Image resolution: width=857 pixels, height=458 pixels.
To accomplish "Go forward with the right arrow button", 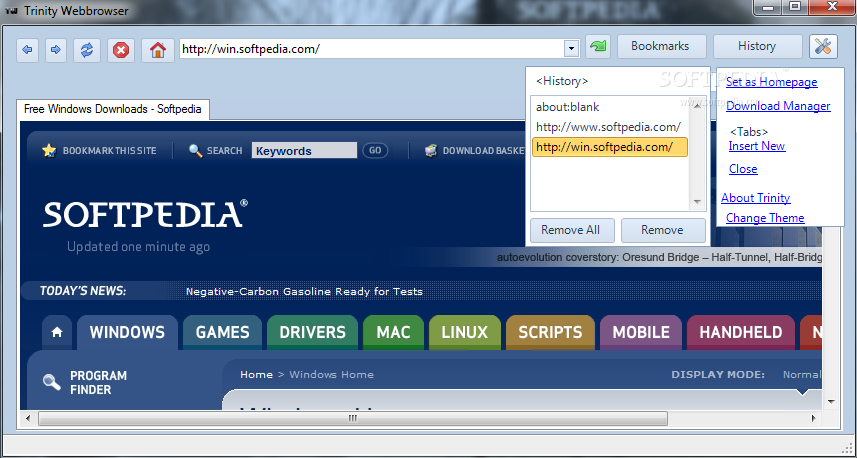I will click(x=56, y=50).
